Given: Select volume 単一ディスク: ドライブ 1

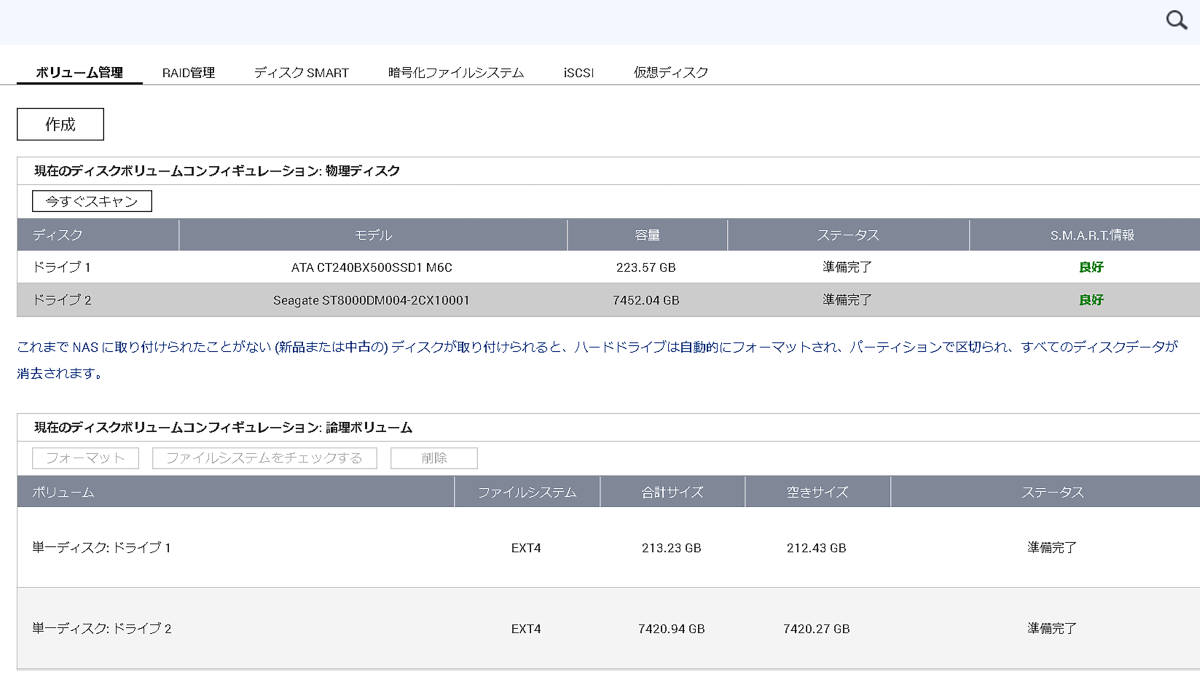Looking at the screenshot, I should 101,547.
